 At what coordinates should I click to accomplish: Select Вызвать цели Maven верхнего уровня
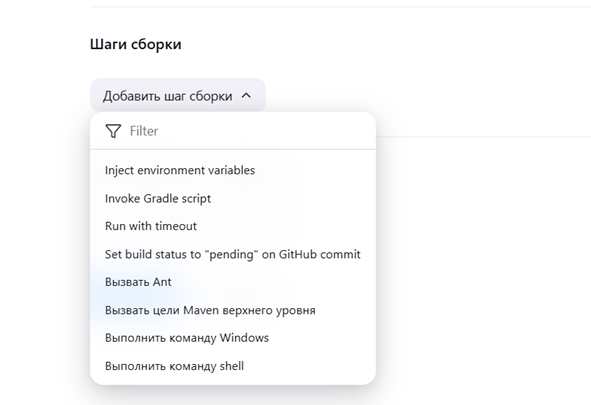click(233, 310)
